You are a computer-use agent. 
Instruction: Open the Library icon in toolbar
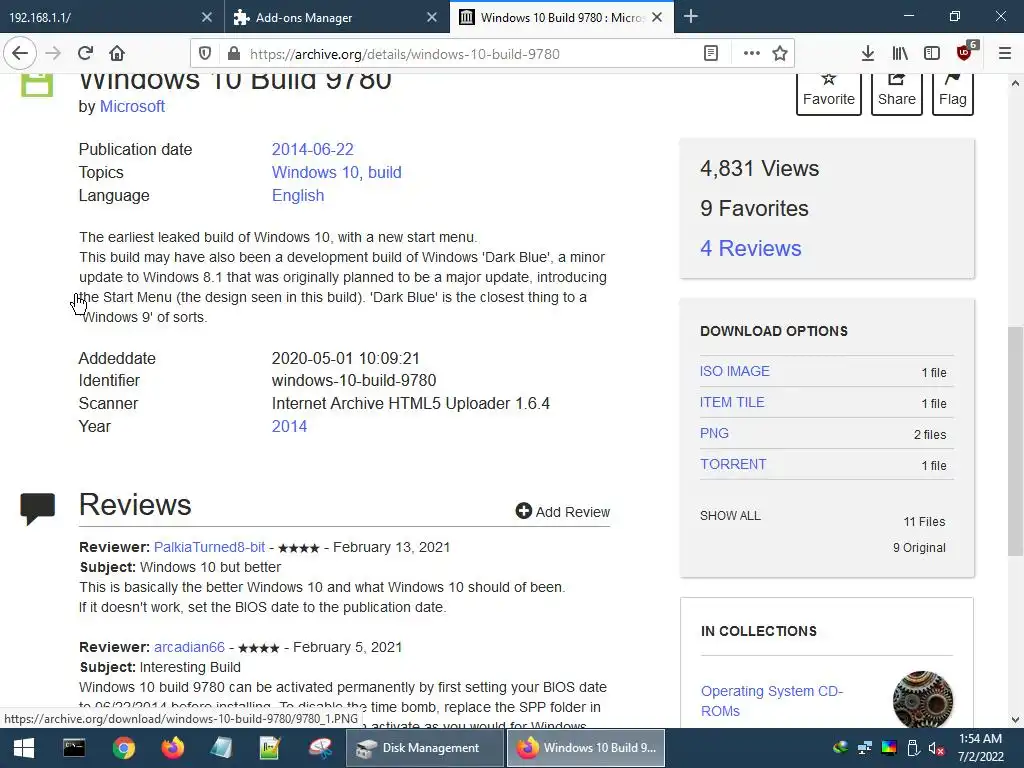(x=900, y=54)
